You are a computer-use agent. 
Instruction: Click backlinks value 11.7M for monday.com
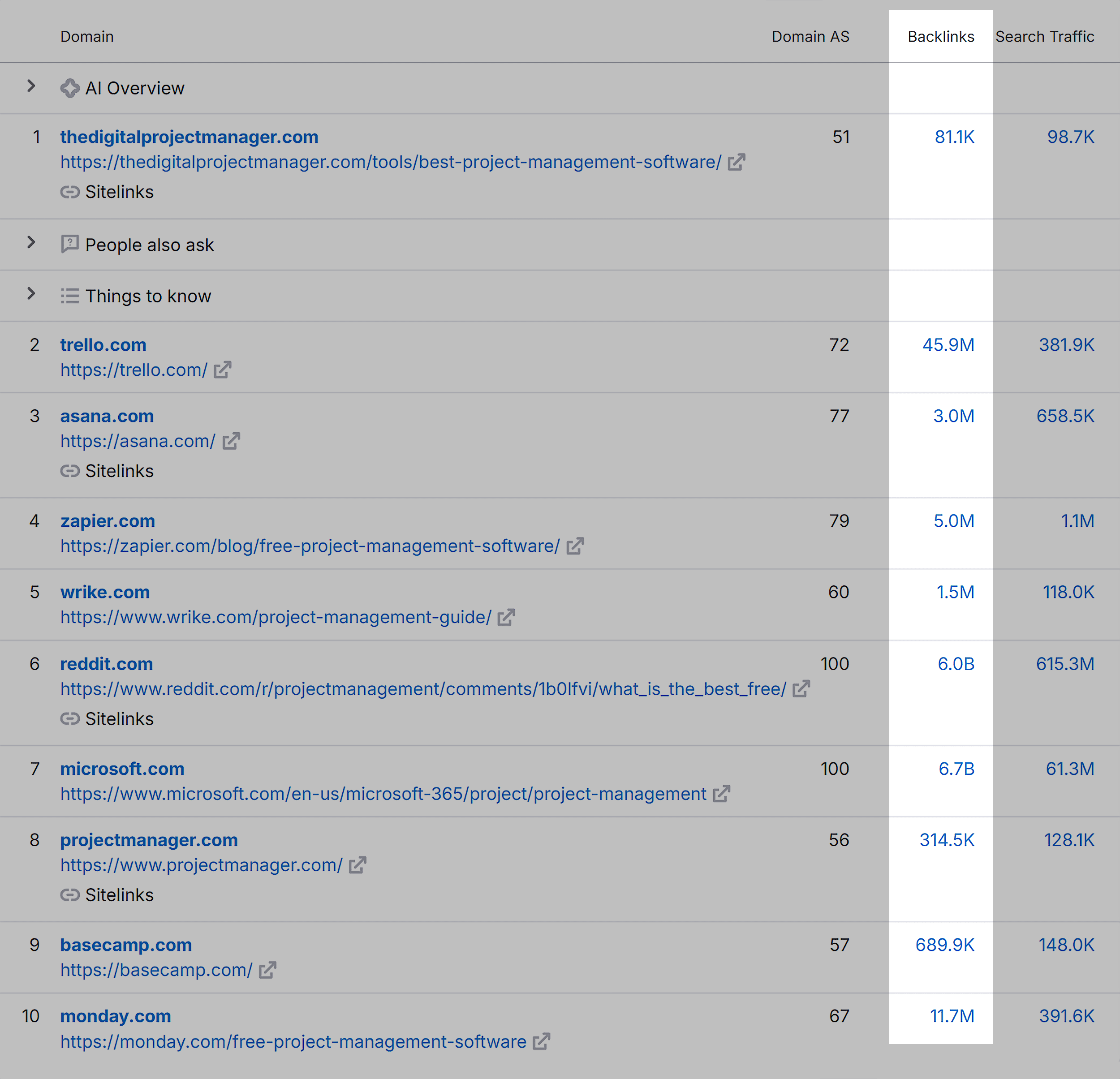tap(952, 1017)
